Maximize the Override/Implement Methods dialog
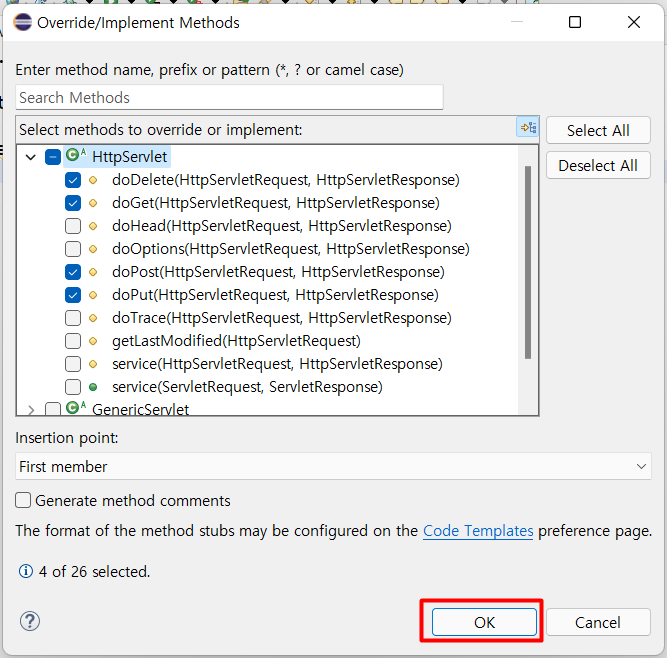Screen dimensions: 667x658 coord(575,22)
